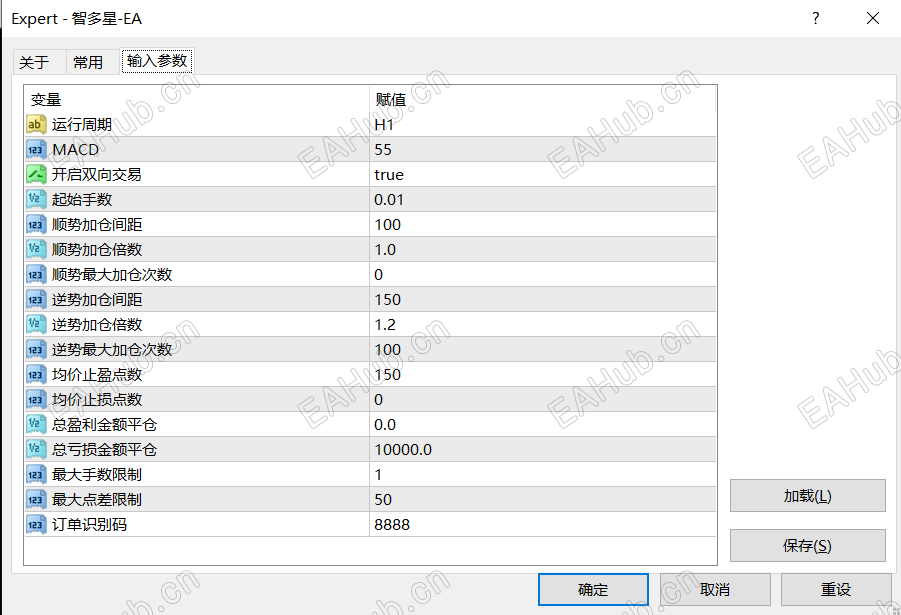This screenshot has height=615, width=901.
Task: Confirm with the 确定 button
Action: coord(593,589)
